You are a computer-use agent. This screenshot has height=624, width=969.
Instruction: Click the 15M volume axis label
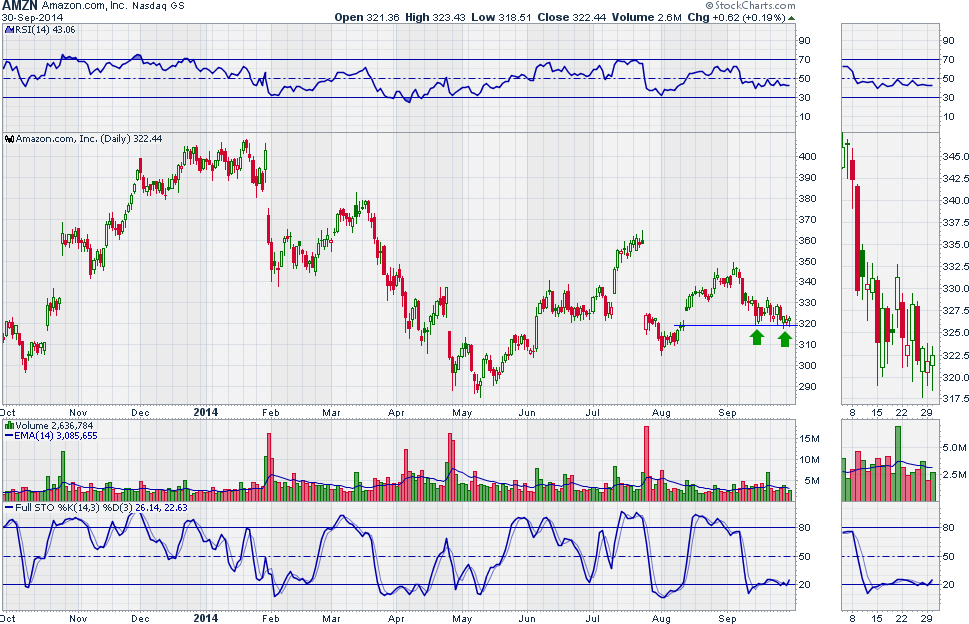click(810, 439)
